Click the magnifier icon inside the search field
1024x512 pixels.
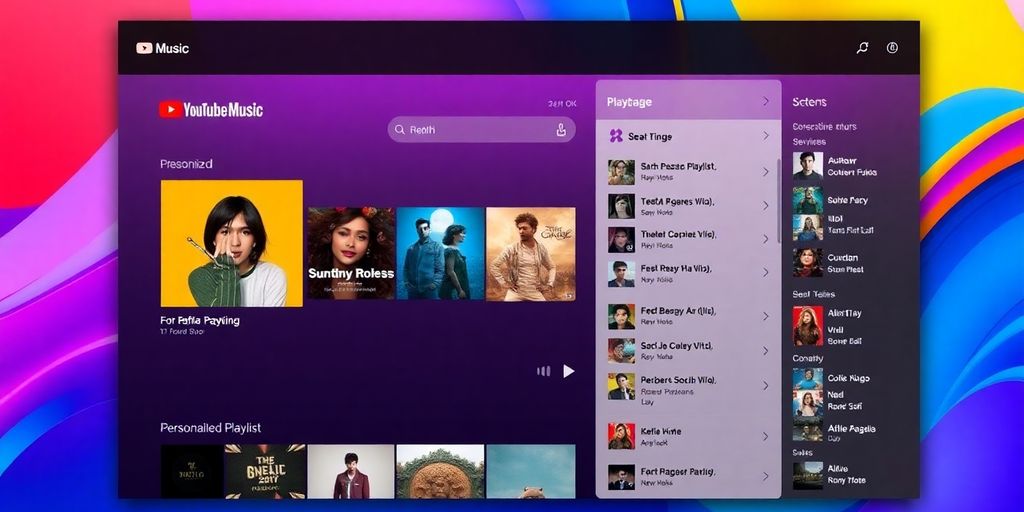point(400,129)
